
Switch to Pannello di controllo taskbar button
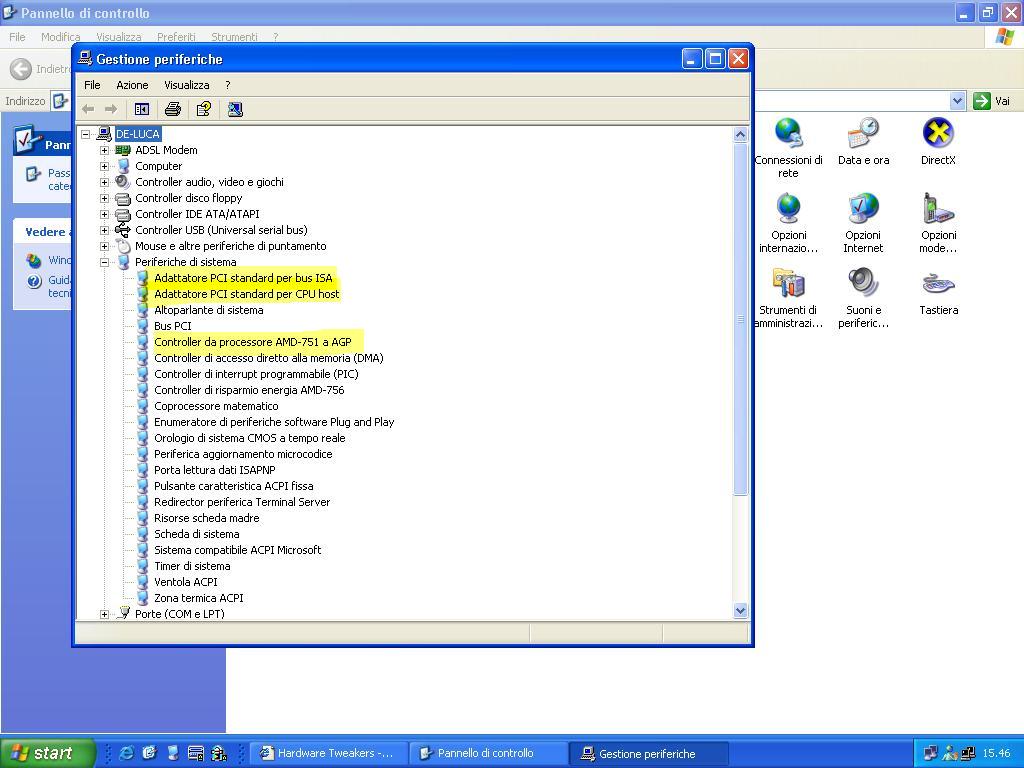pyautogui.click(x=488, y=753)
